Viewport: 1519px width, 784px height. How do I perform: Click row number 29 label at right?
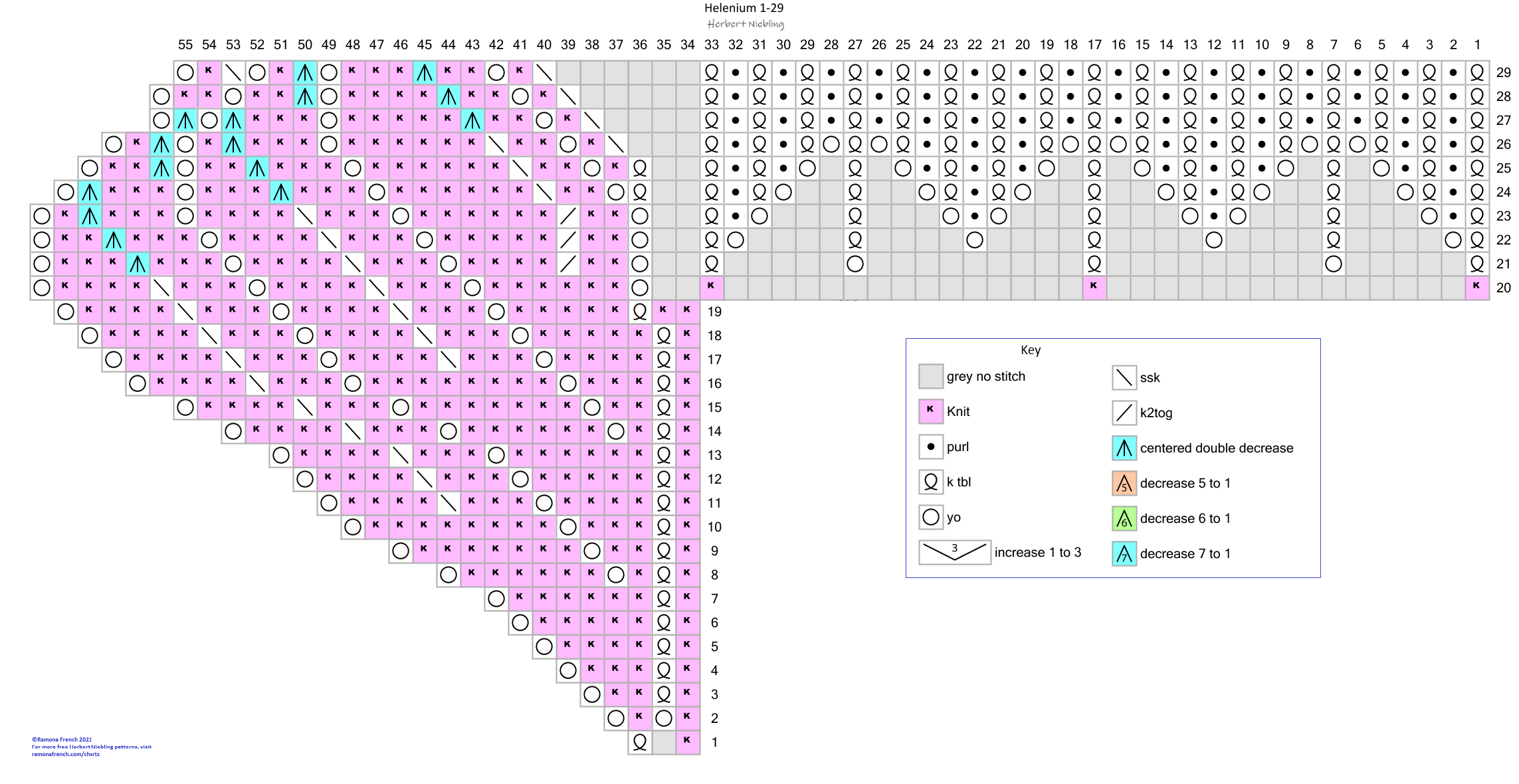(x=1503, y=72)
